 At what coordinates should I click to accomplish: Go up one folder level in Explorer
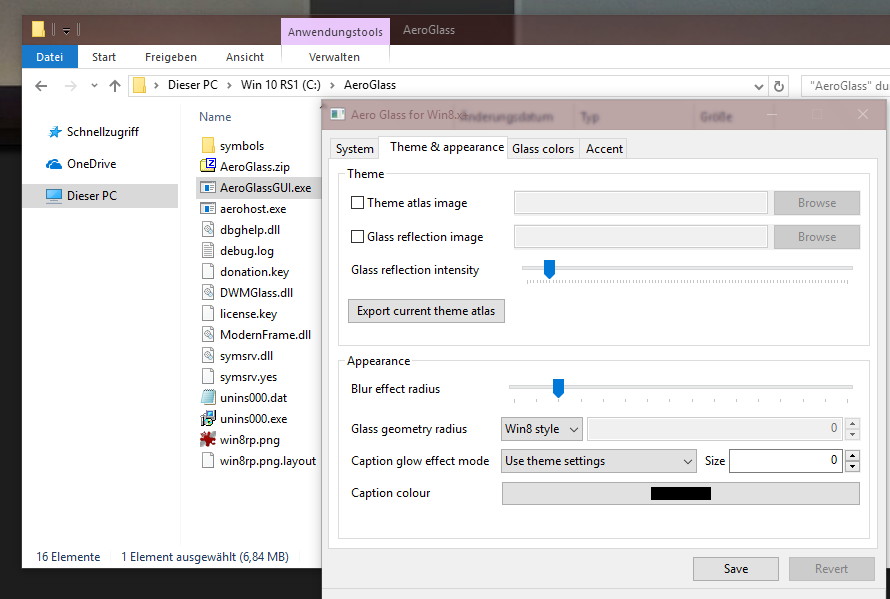115,86
